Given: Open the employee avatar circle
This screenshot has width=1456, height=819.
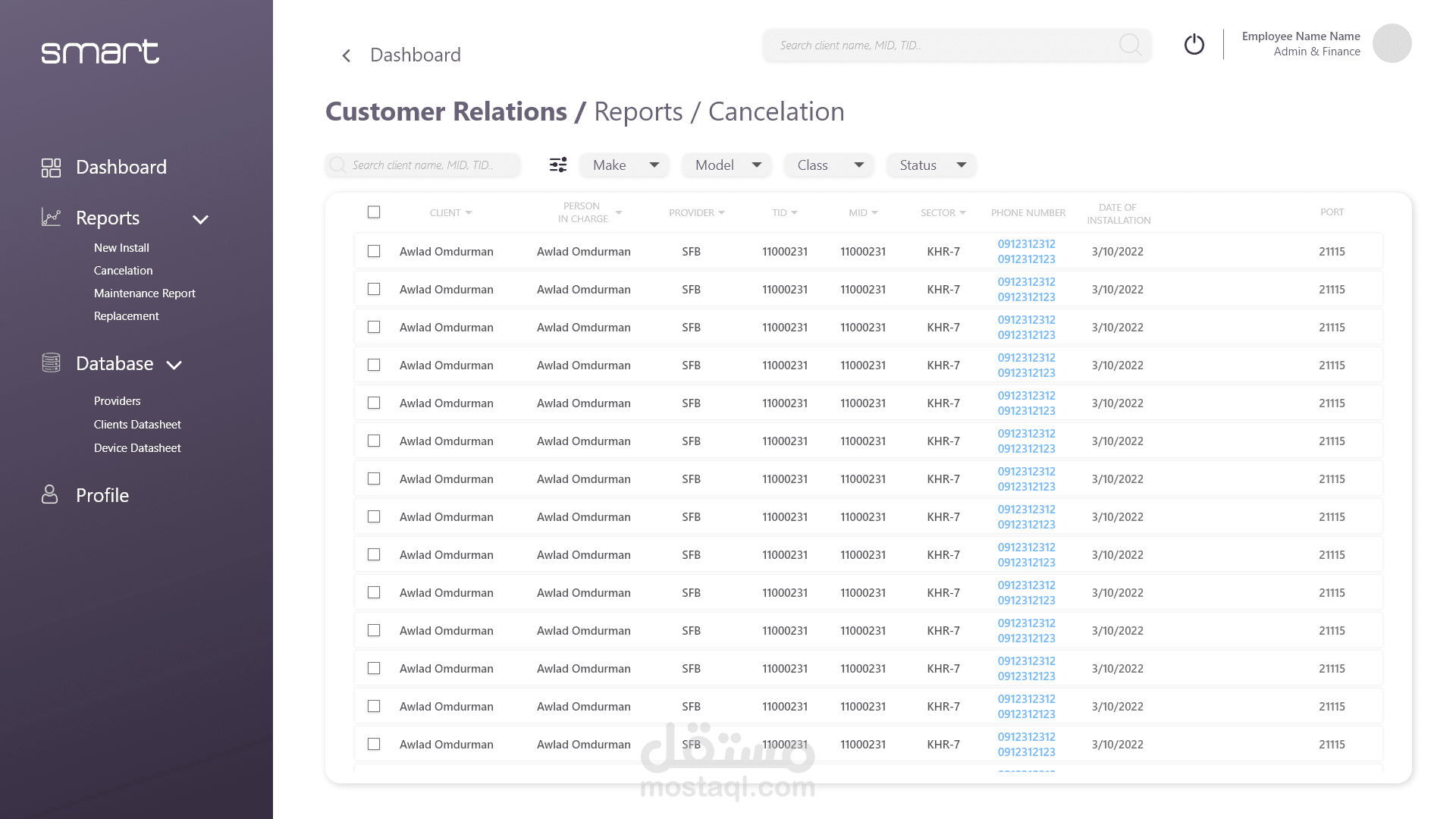Looking at the screenshot, I should point(1392,43).
